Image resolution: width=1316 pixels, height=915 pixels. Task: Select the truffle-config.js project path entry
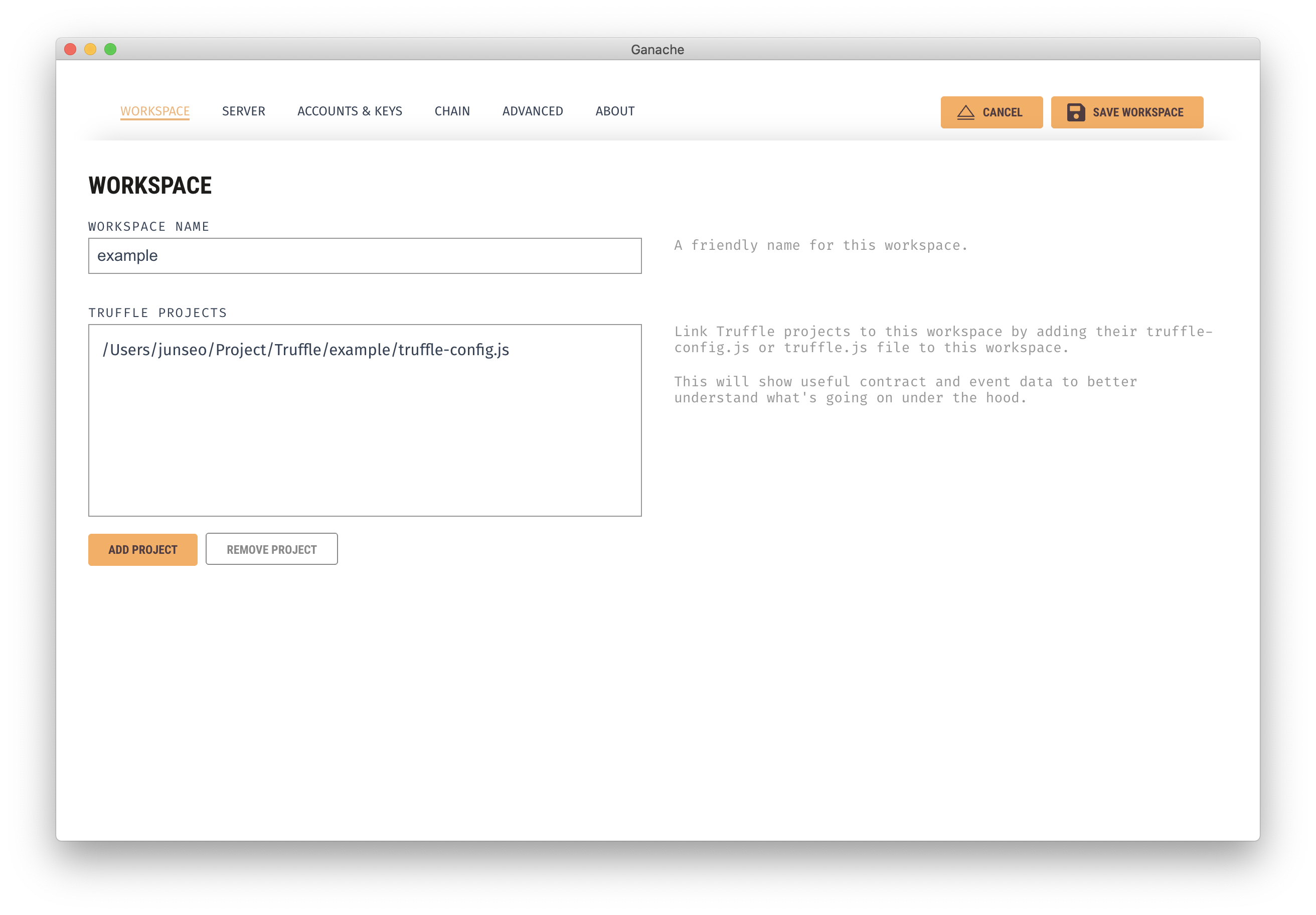click(305, 350)
